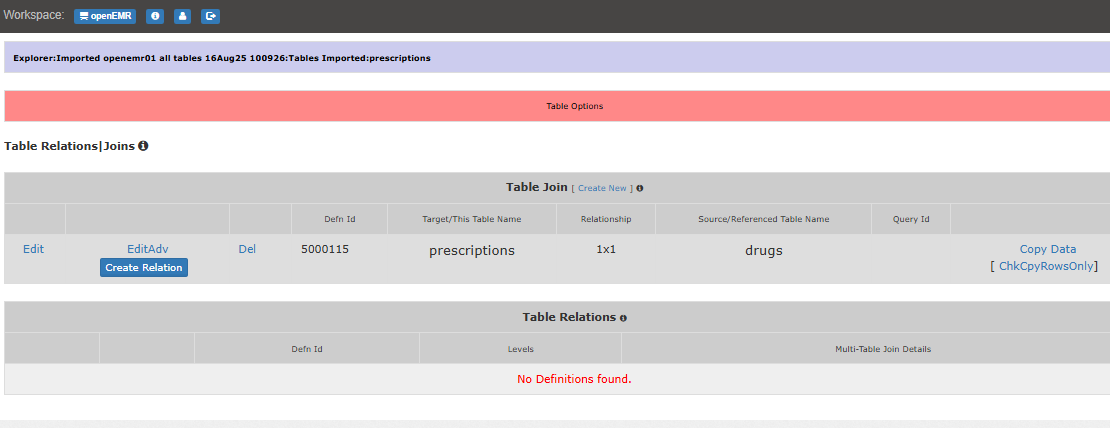1110x428 pixels.
Task: Click the Create Relation button
Action: [144, 267]
